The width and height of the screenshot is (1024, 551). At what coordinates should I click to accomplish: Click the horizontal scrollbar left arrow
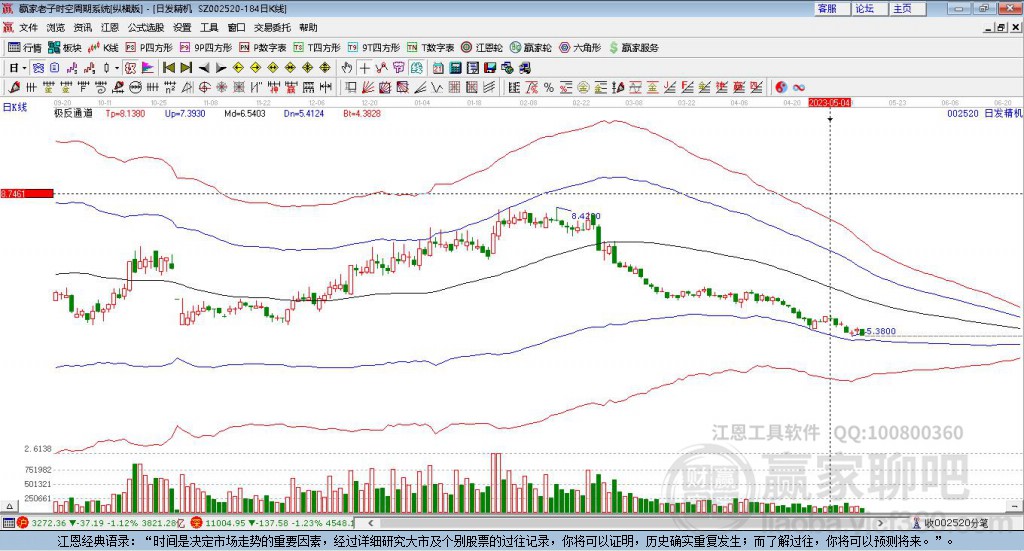tap(370, 523)
